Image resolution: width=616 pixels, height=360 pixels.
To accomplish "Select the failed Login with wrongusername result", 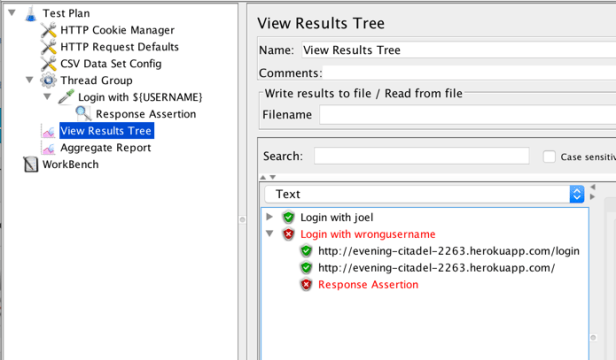I will (x=368, y=234).
